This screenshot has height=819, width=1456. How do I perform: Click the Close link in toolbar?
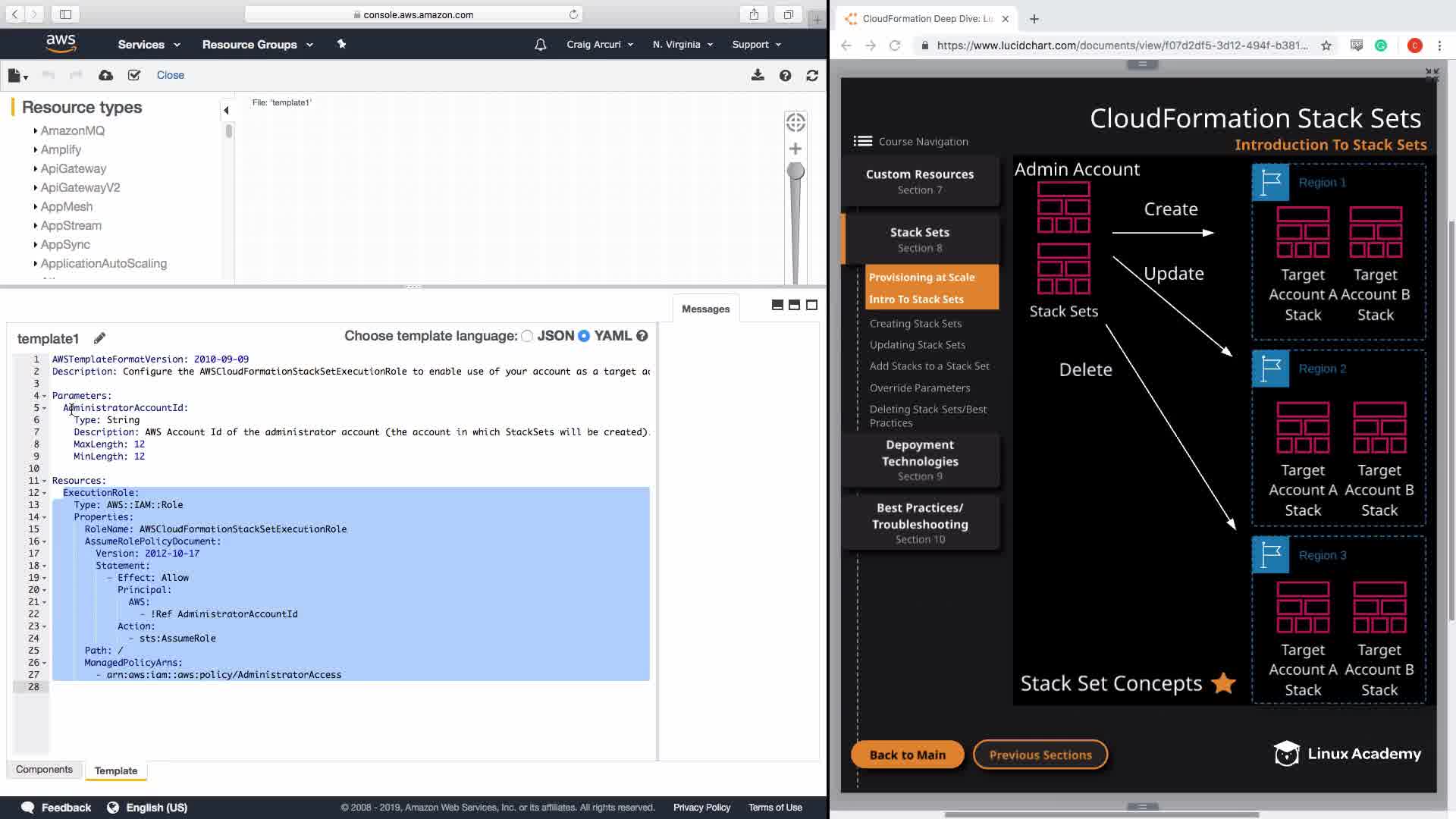click(x=170, y=75)
